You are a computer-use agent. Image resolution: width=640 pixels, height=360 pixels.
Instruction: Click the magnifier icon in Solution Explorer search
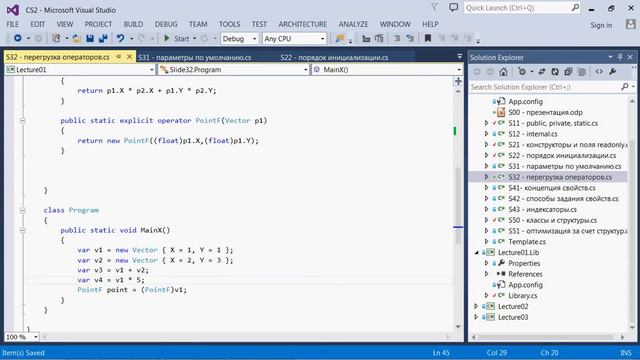pyautogui.click(x=624, y=87)
